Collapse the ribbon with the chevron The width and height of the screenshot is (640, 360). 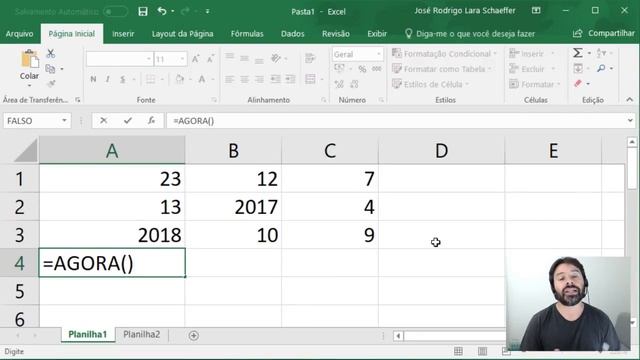point(629,100)
